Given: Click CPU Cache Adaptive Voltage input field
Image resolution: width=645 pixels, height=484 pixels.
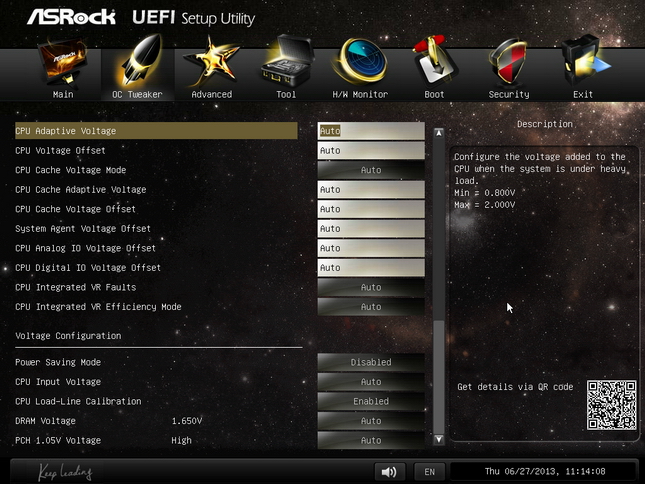Looking at the screenshot, I should [x=371, y=190].
